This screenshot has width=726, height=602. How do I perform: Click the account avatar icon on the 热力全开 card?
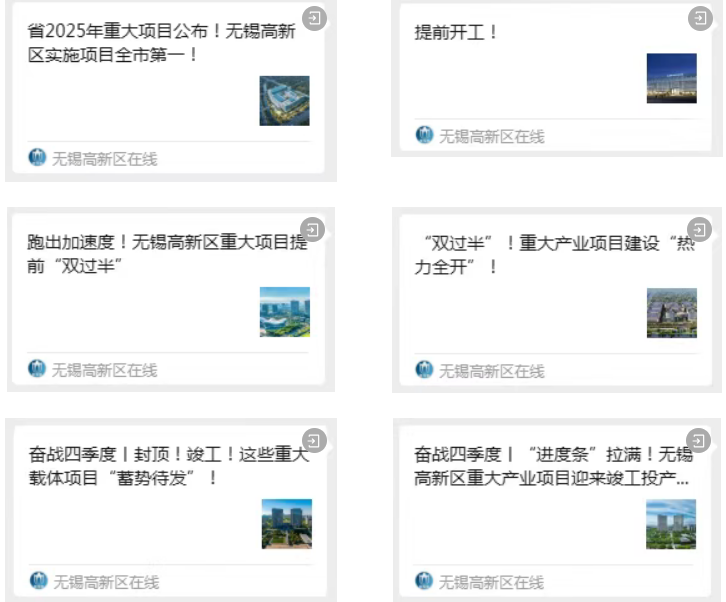pyautogui.click(x=425, y=370)
